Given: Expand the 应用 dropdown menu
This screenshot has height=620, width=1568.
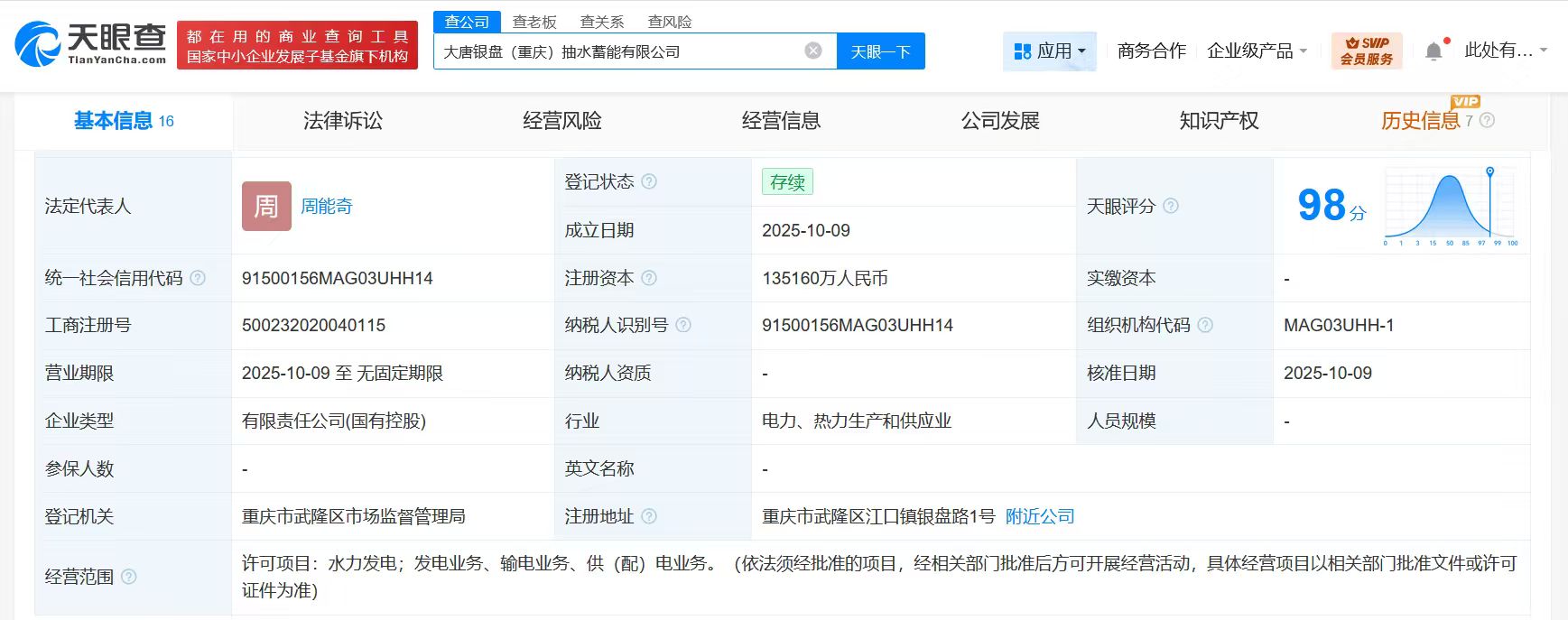Looking at the screenshot, I should (x=1050, y=51).
